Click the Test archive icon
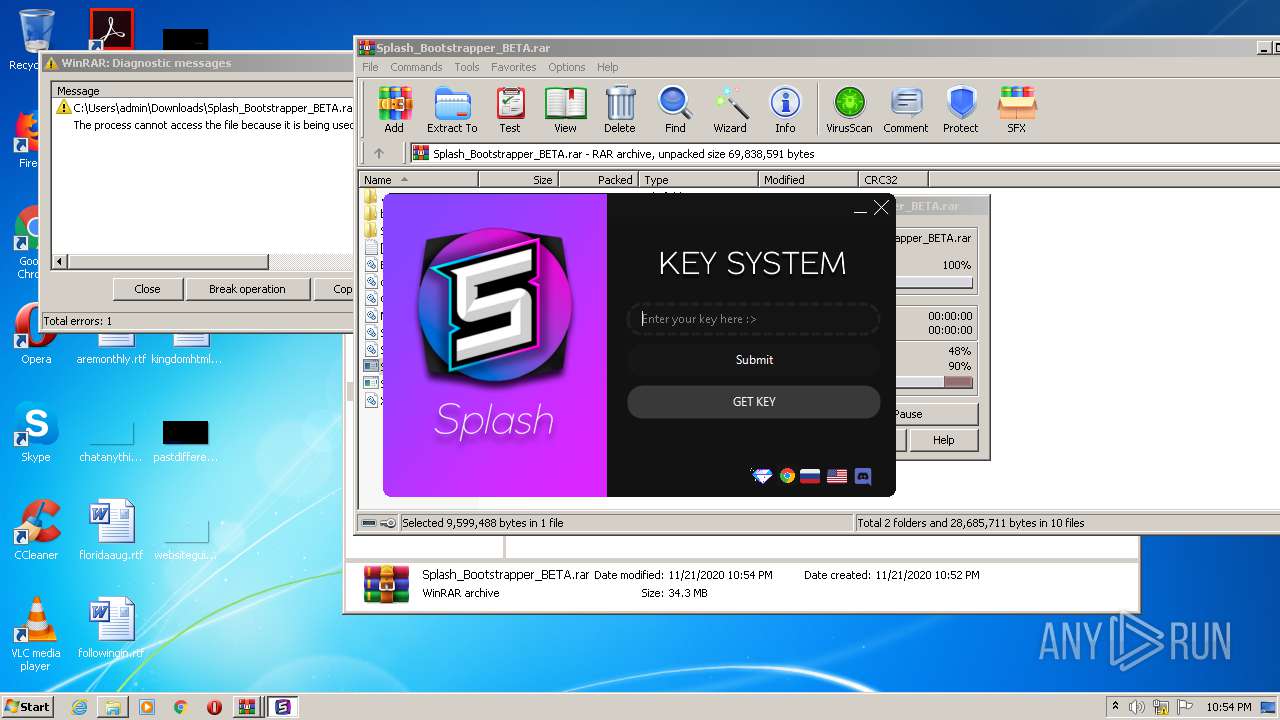 [510, 110]
